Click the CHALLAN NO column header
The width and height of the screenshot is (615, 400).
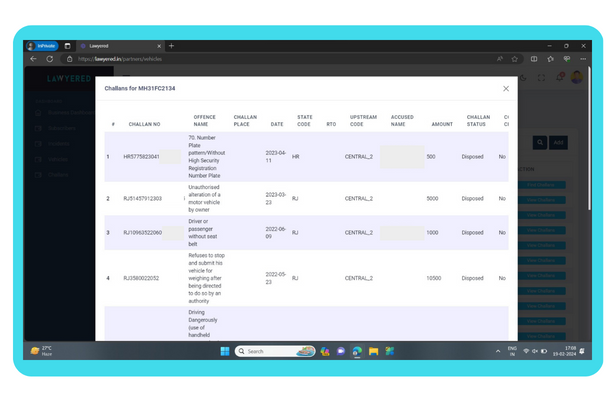[x=144, y=124]
